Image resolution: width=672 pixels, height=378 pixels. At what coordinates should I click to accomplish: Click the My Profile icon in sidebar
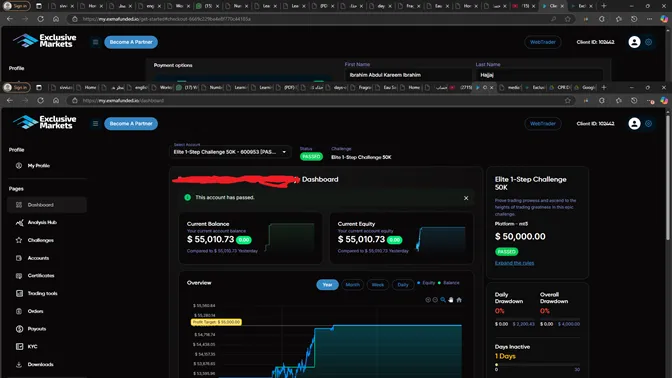19,165
